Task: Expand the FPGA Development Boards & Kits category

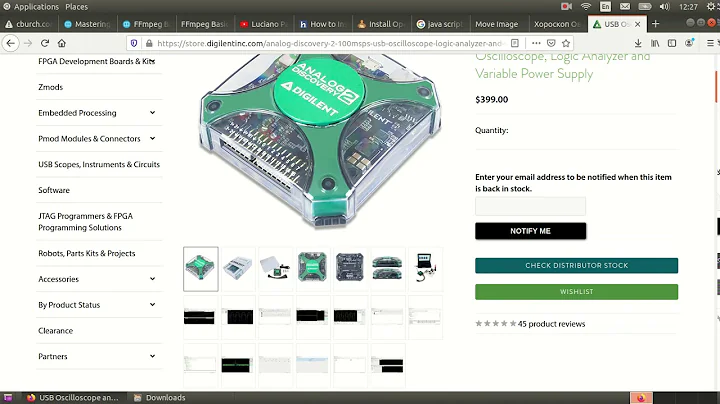Action: click(x=152, y=60)
